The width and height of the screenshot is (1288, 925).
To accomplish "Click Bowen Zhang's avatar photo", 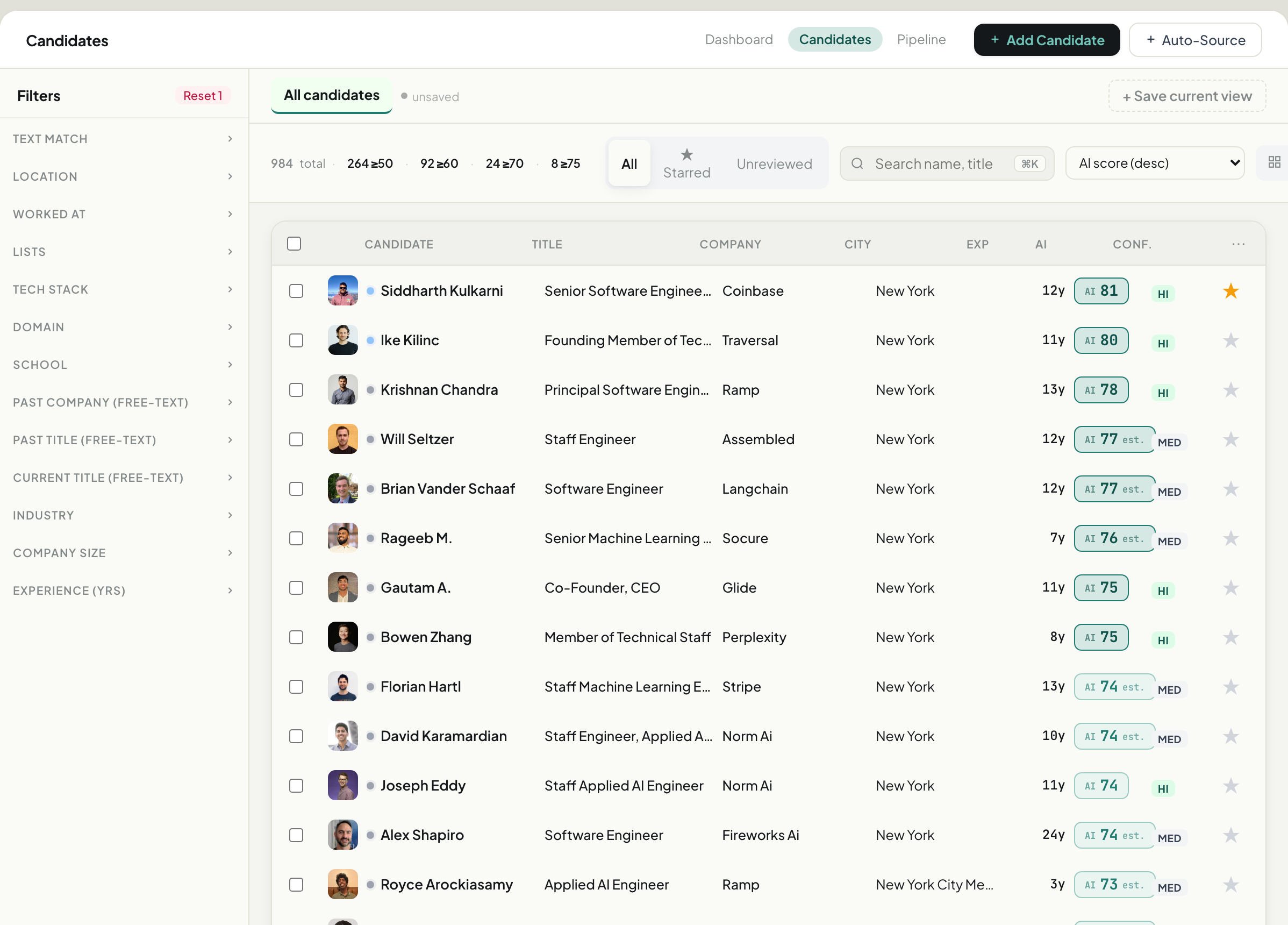I will coord(342,637).
